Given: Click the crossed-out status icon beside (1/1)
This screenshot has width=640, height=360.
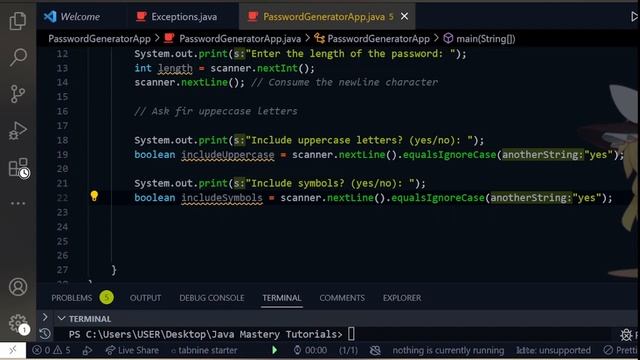Looking at the screenshot, I should 375,350.
